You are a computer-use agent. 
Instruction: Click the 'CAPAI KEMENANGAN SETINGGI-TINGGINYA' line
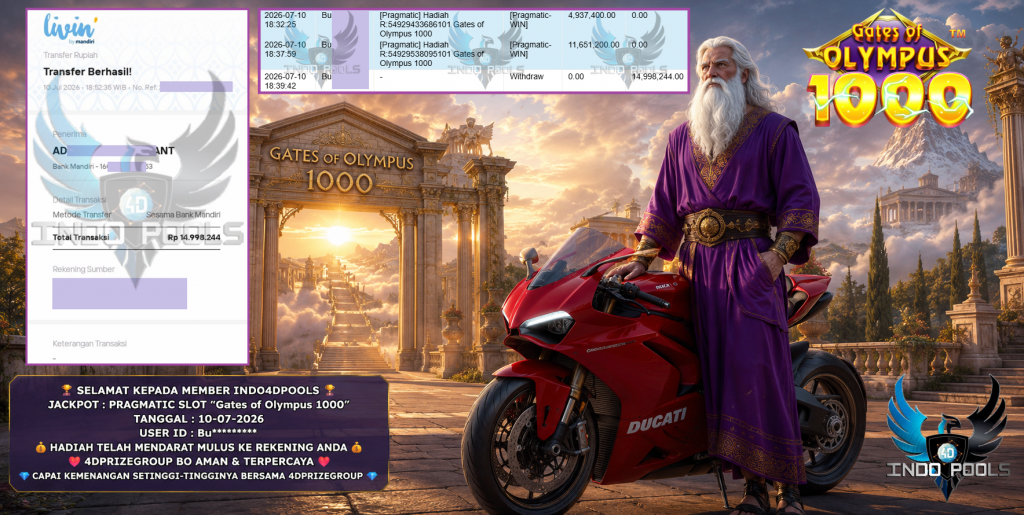click(x=199, y=476)
